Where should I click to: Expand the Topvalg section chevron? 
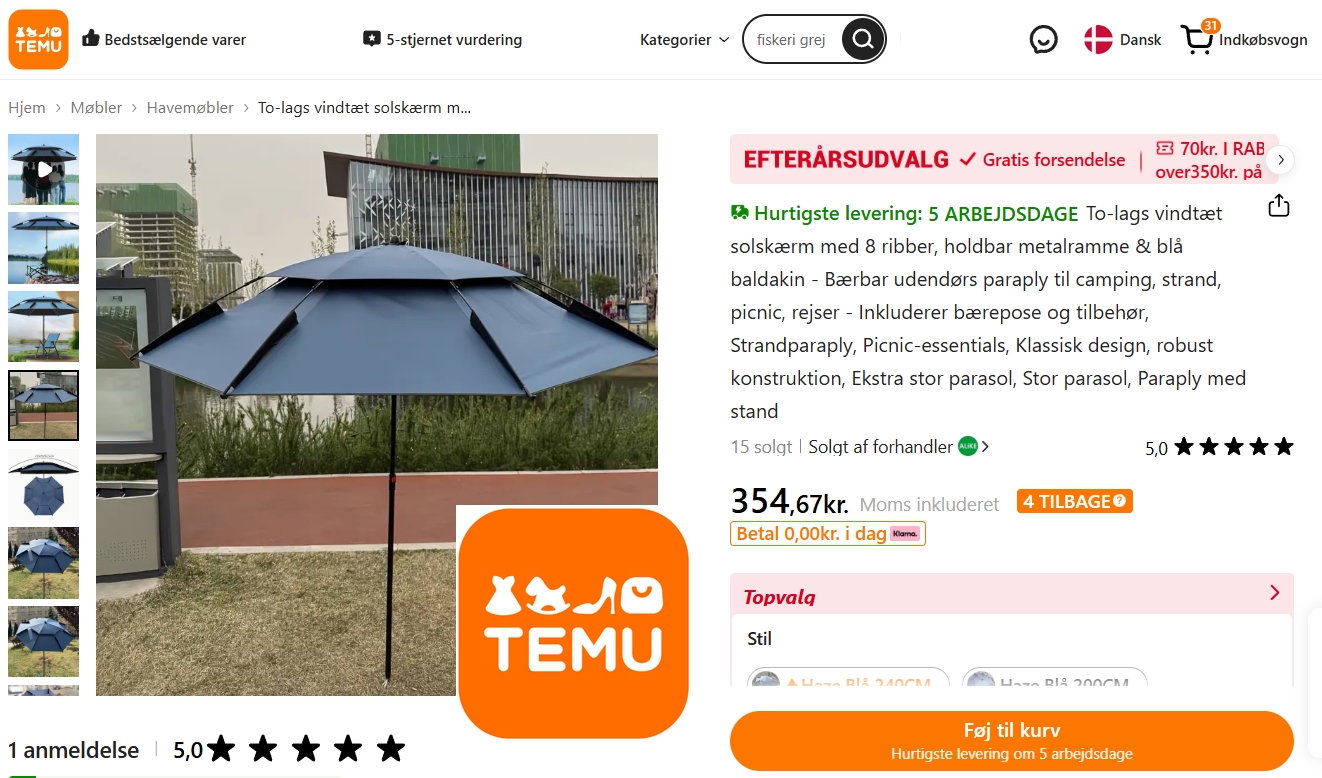(x=1275, y=593)
